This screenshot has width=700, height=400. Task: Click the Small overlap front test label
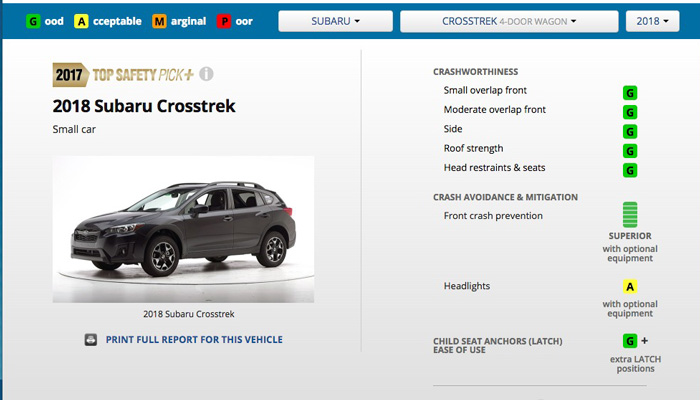click(x=485, y=90)
